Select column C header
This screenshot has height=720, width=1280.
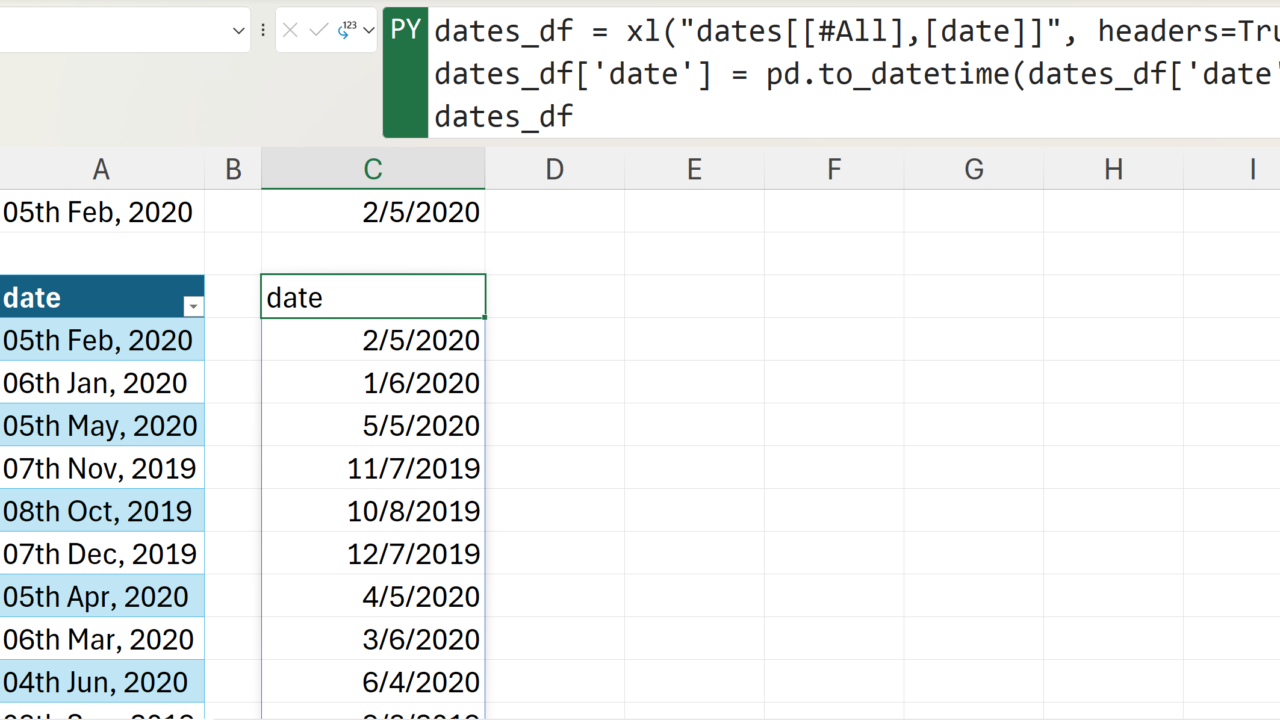(373, 170)
